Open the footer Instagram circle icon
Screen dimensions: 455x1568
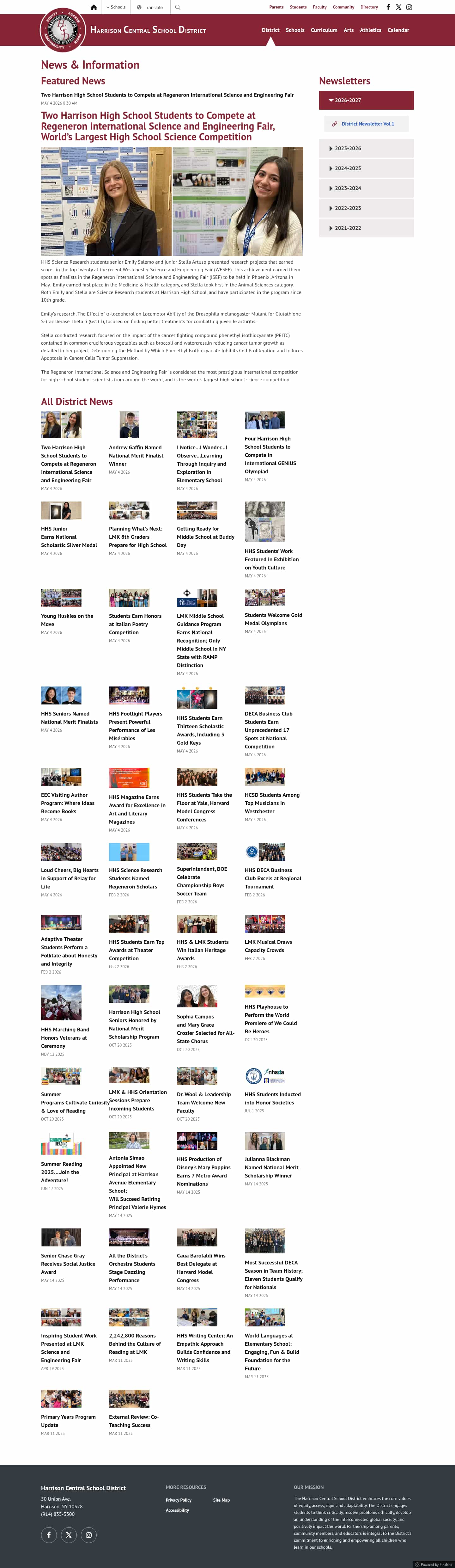[x=89, y=1534]
